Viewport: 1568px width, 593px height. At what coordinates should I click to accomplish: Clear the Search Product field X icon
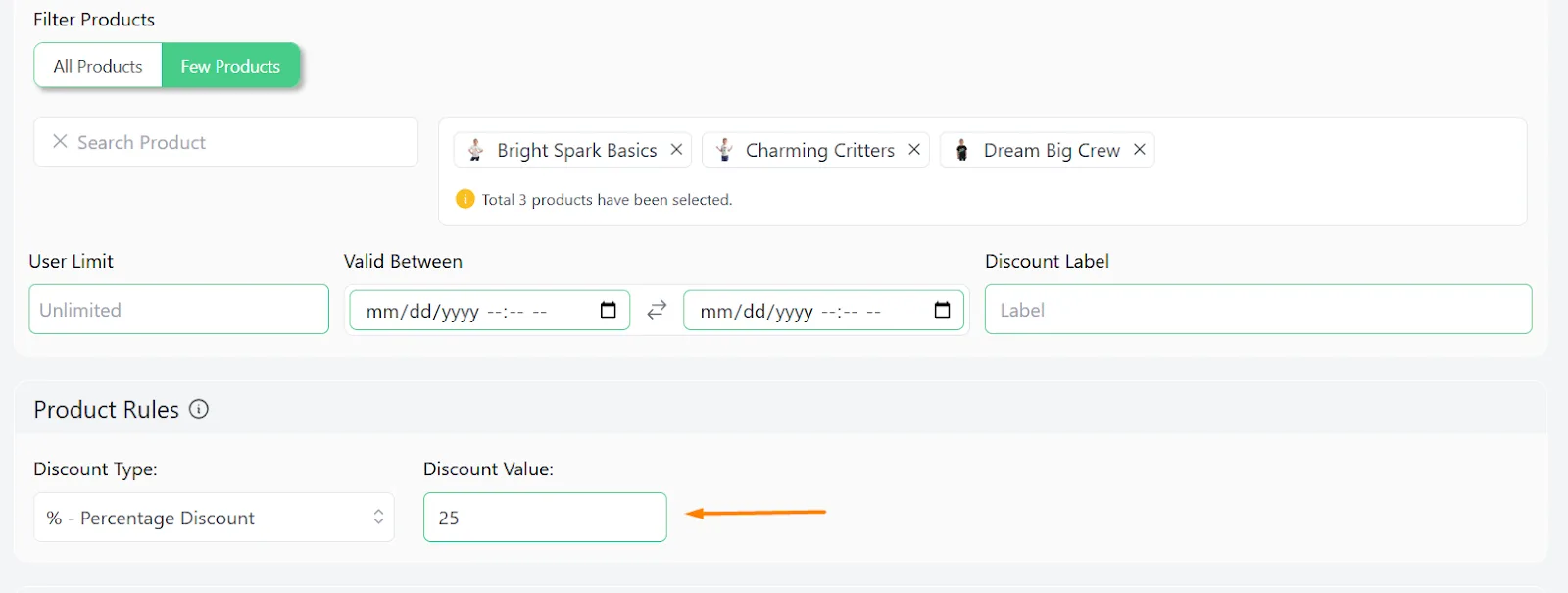[x=60, y=142]
